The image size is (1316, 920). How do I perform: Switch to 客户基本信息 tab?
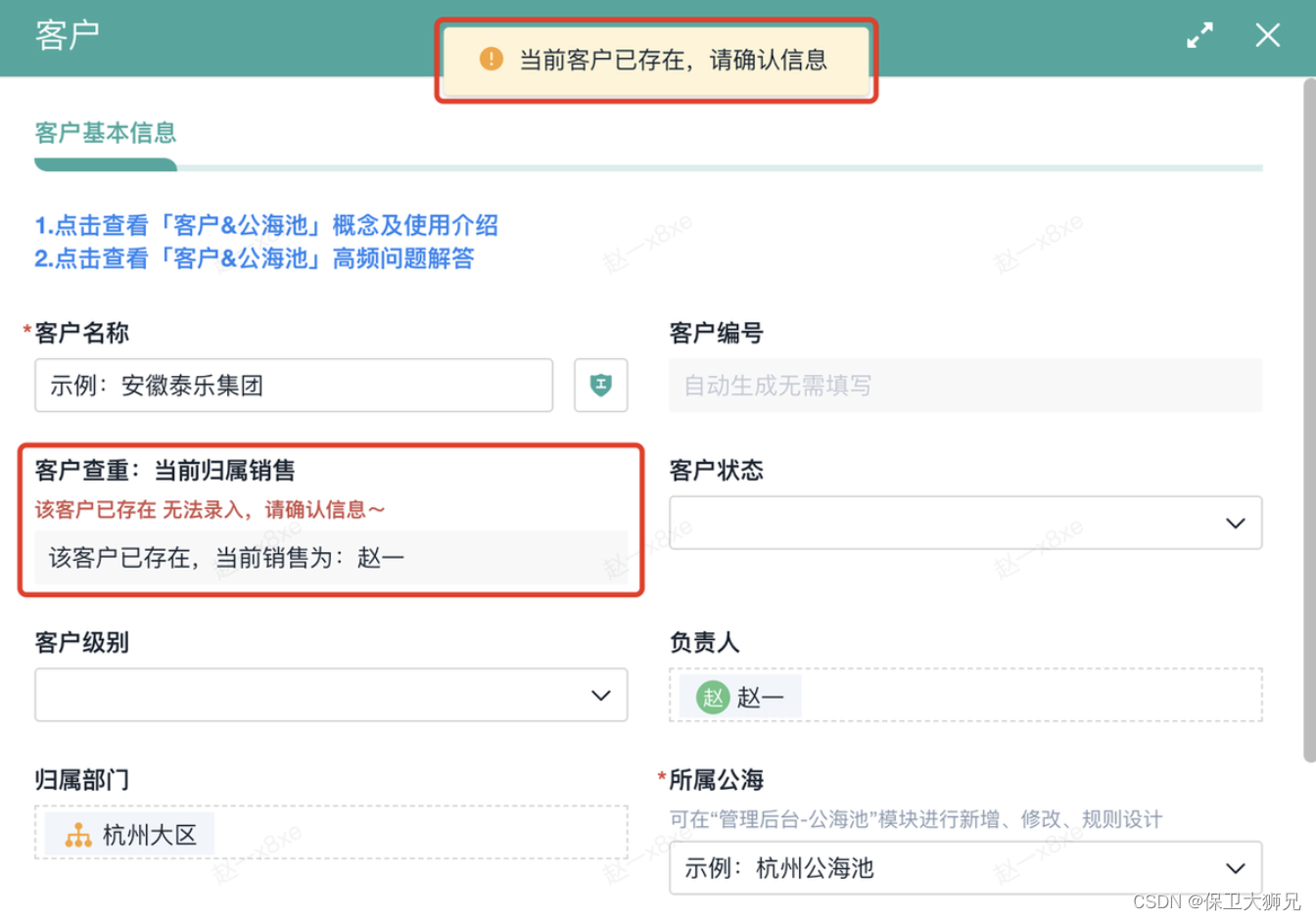pyautogui.click(x=106, y=133)
